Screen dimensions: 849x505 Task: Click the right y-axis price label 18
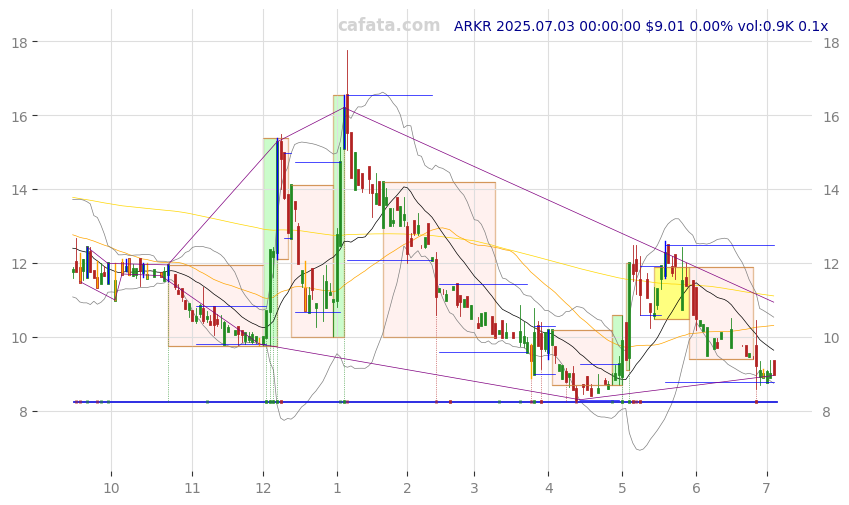[831, 42]
